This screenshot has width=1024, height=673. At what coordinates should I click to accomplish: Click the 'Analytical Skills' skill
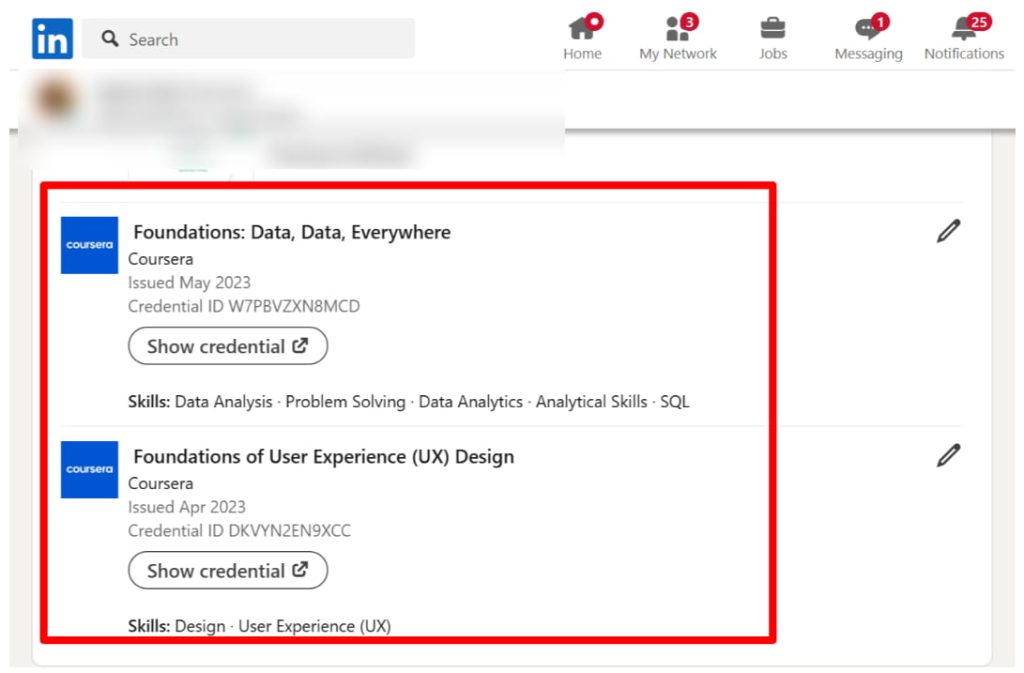click(x=592, y=401)
